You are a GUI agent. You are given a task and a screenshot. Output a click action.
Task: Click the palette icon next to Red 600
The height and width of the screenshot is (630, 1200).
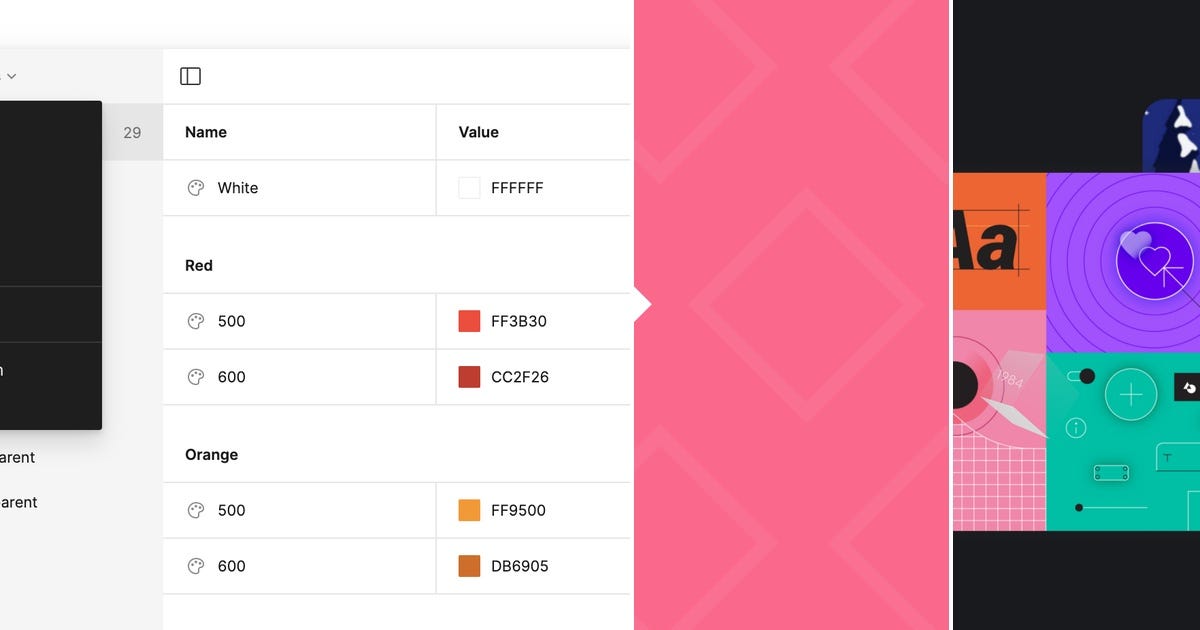pos(196,377)
